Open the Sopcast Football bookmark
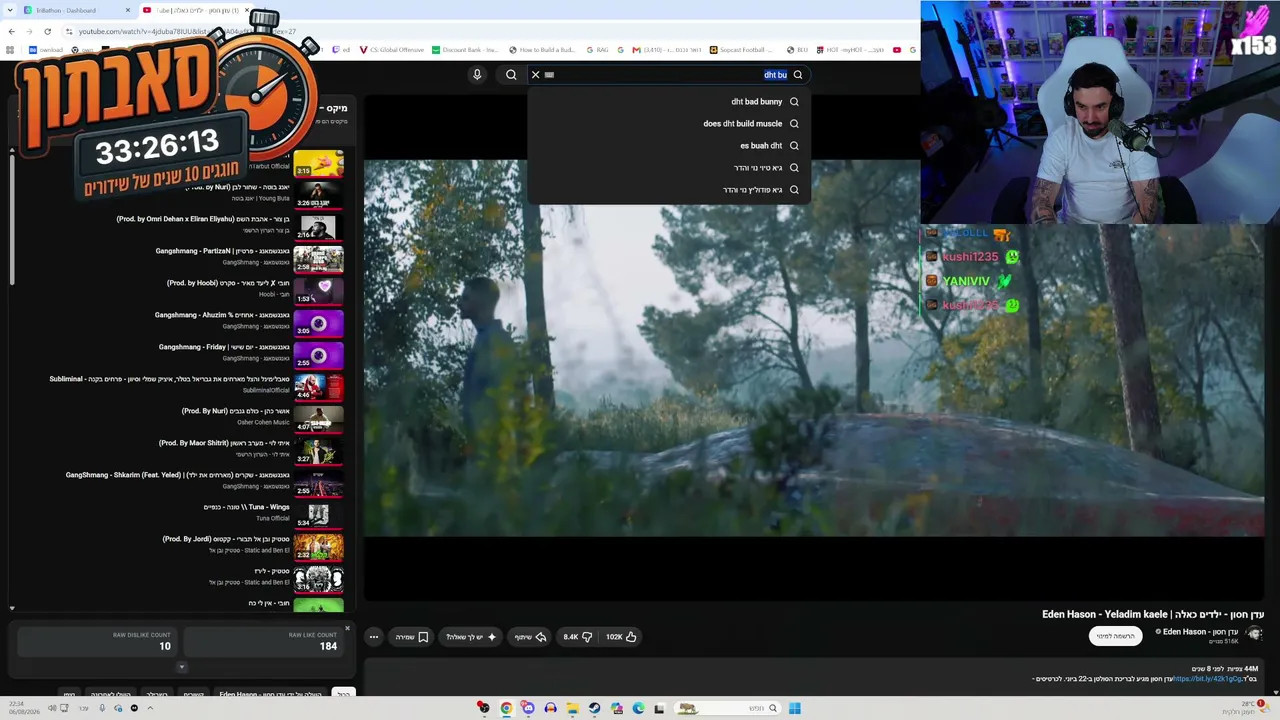This screenshot has width=1280, height=720. (743, 50)
